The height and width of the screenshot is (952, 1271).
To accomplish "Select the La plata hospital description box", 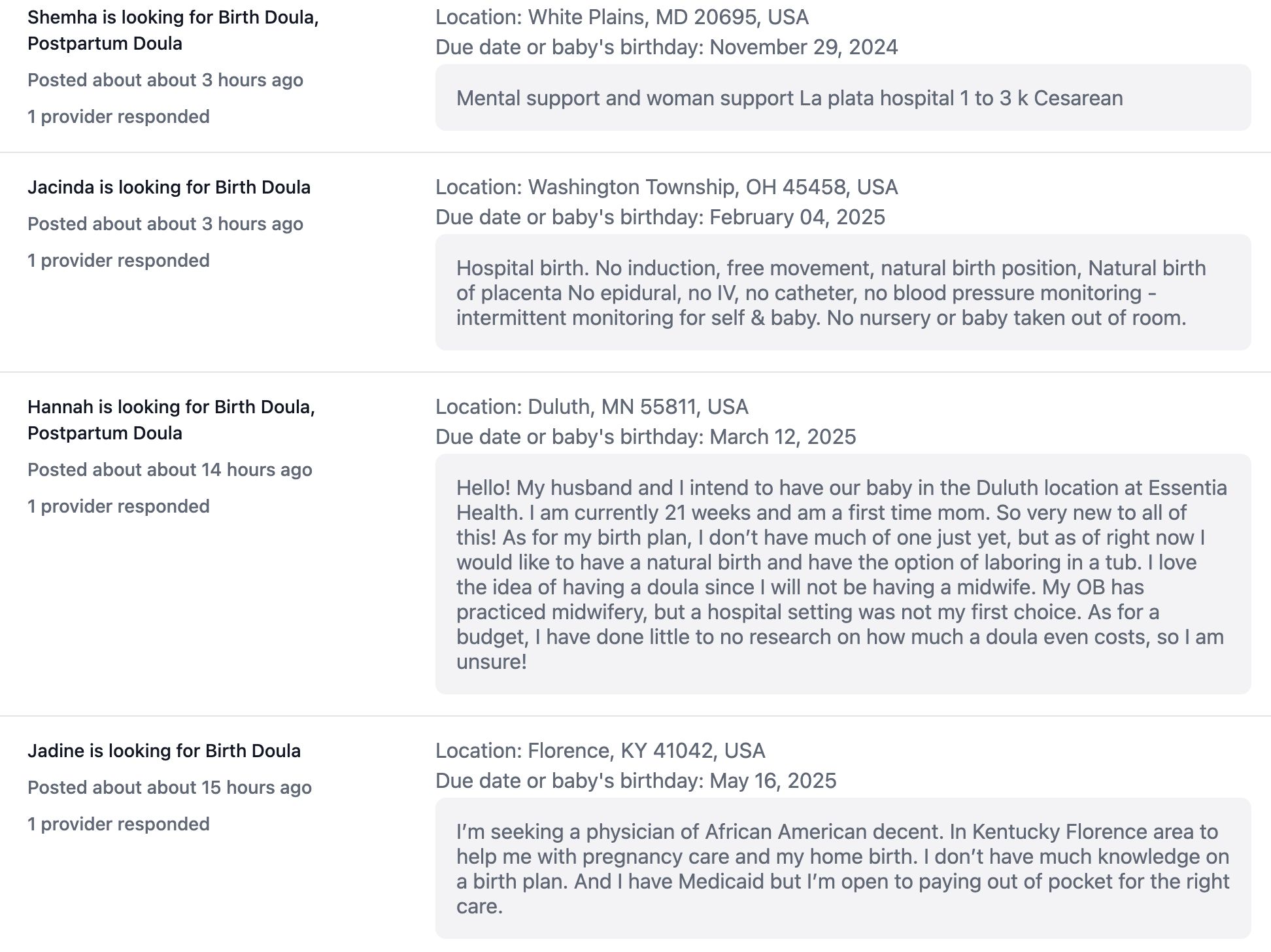I will (843, 97).
